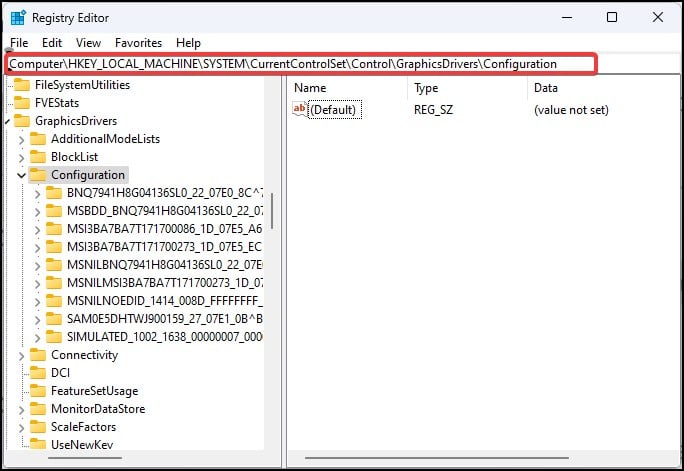Select the FeatureSetUsage tree label
Viewport: 684px width, 471px height.
(x=94, y=391)
